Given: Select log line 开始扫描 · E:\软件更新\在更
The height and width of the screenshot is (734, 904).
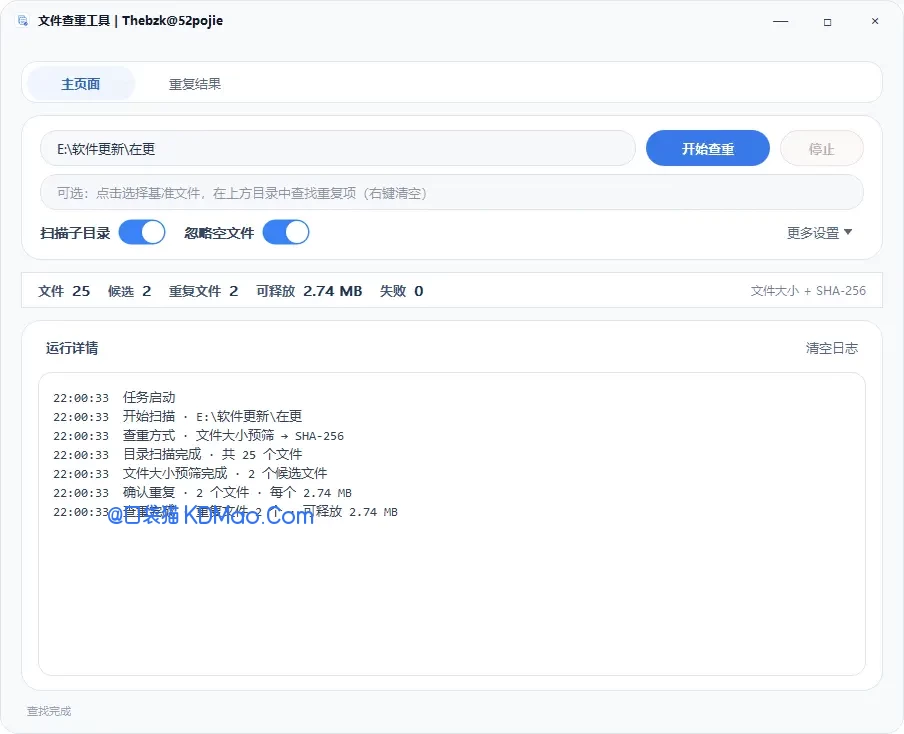Looking at the screenshot, I should click(x=178, y=417).
